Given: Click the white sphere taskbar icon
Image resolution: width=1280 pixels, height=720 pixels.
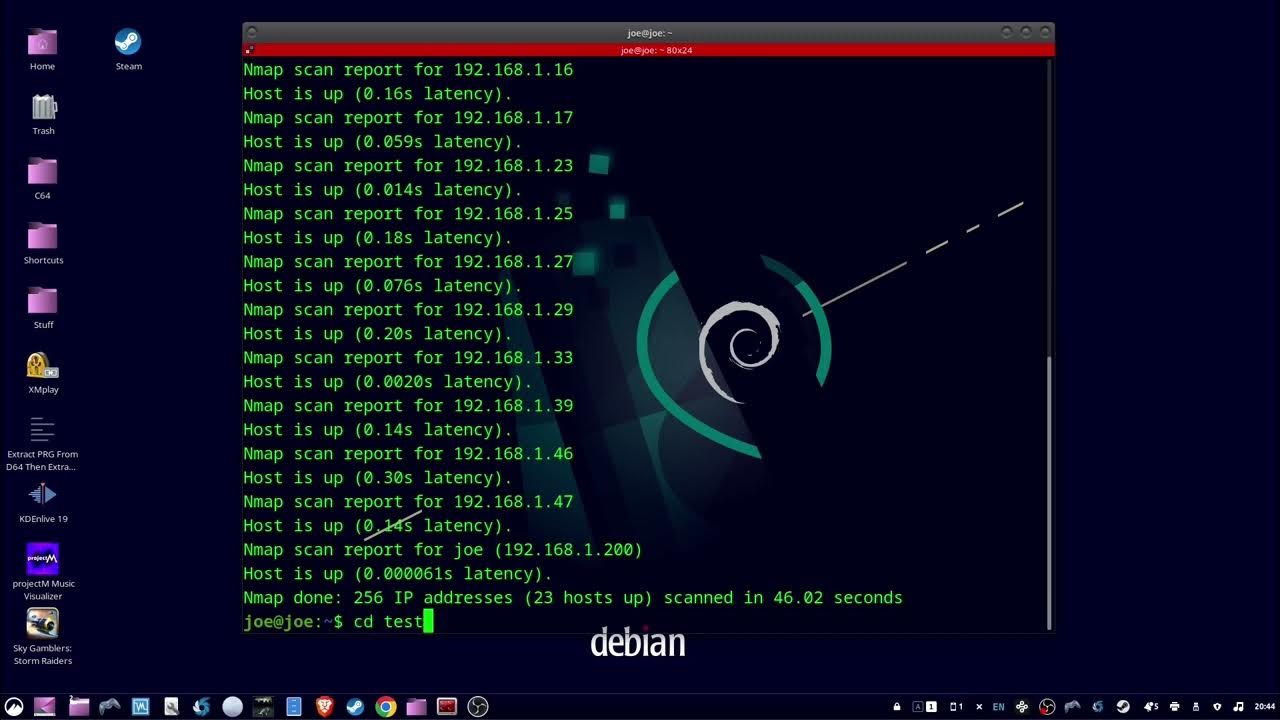Looking at the screenshot, I should [233, 706].
